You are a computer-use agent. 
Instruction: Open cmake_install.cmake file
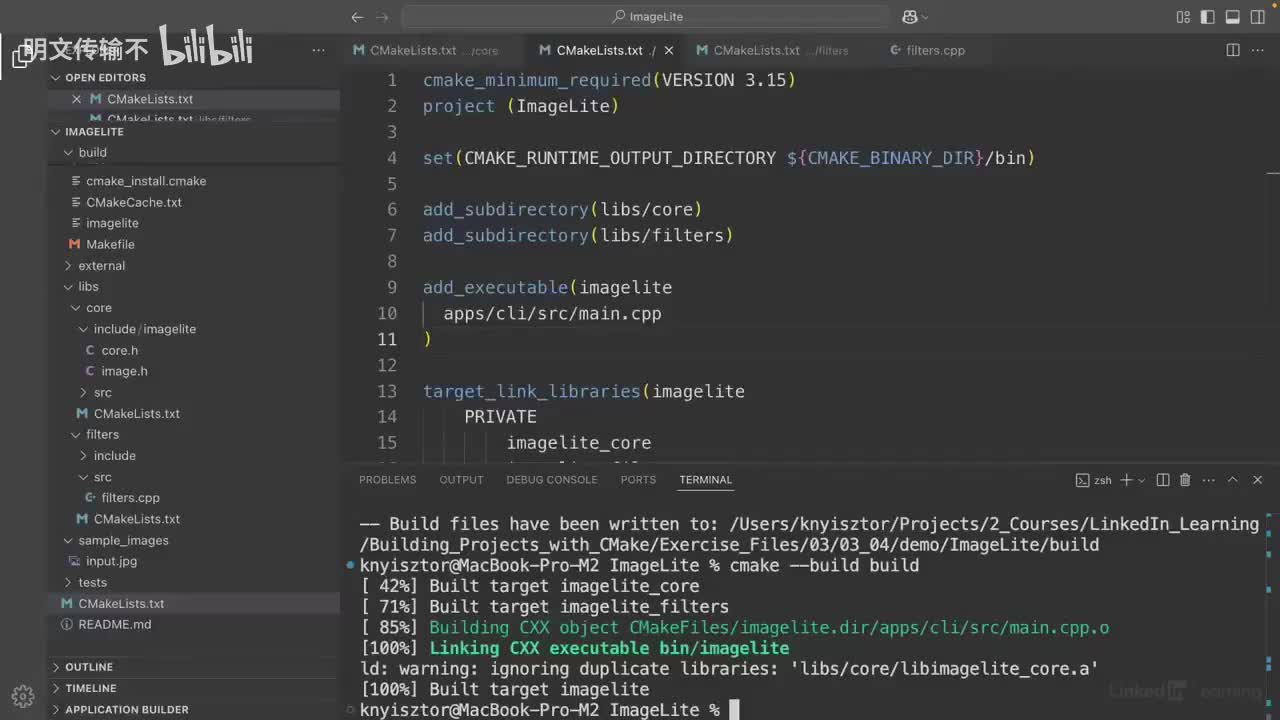(146, 181)
